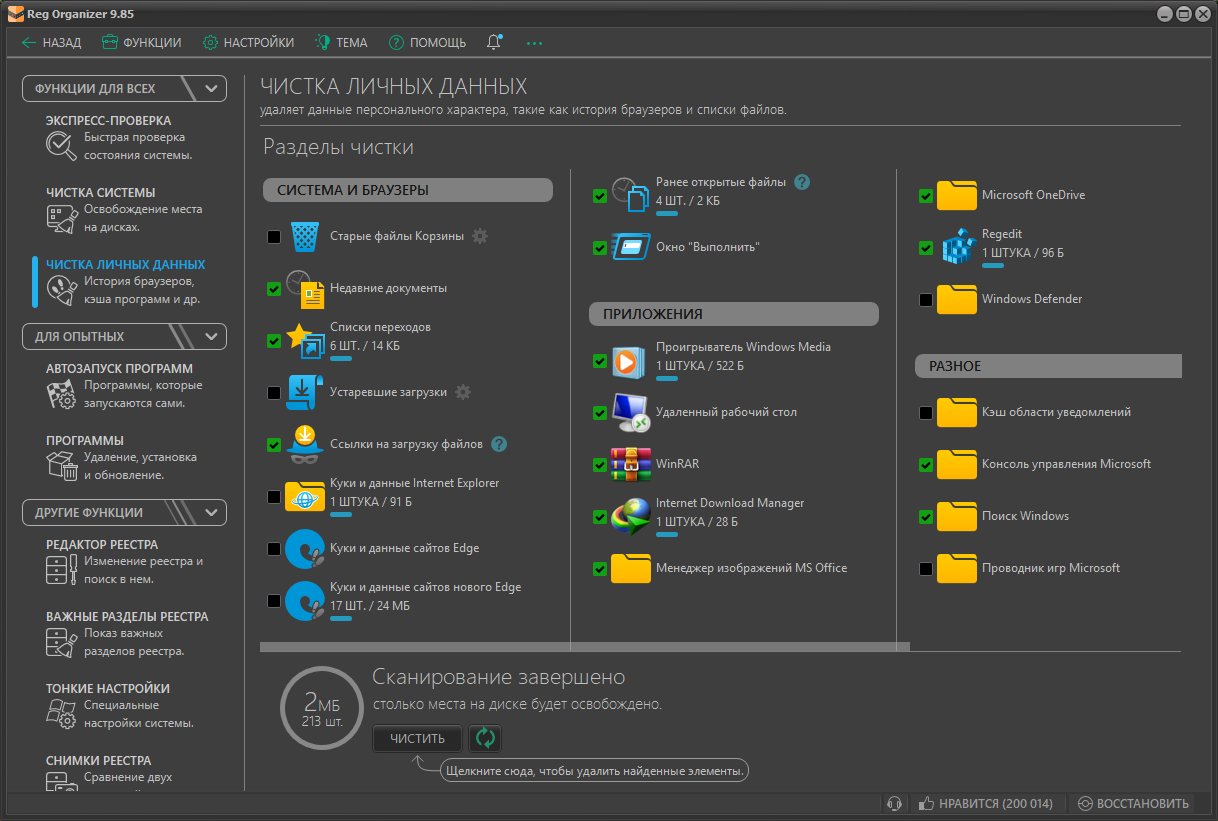
Task: Open the НАСТРОЙКИ menu
Action: click(x=248, y=43)
